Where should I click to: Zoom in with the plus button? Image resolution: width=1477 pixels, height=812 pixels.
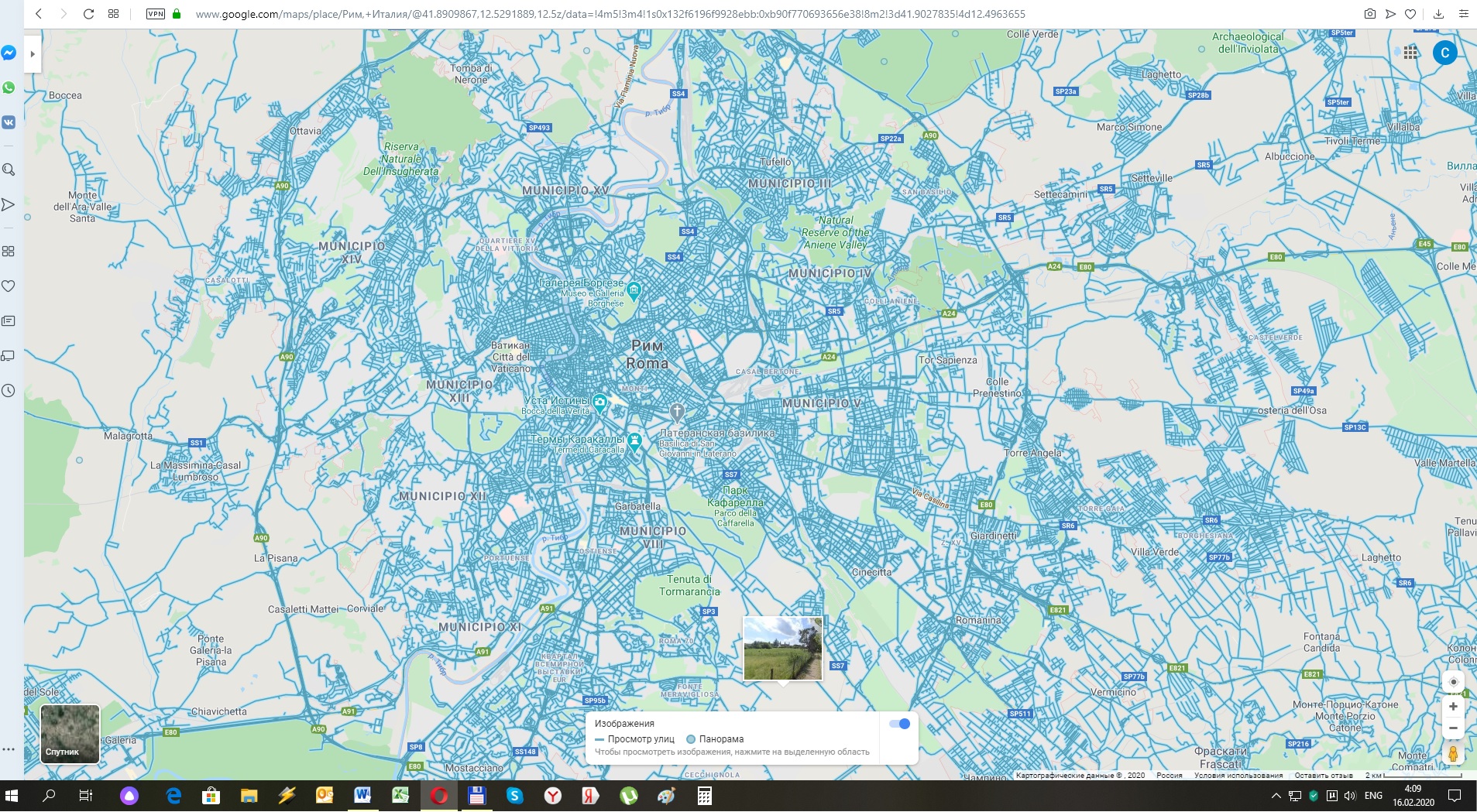pyautogui.click(x=1453, y=706)
